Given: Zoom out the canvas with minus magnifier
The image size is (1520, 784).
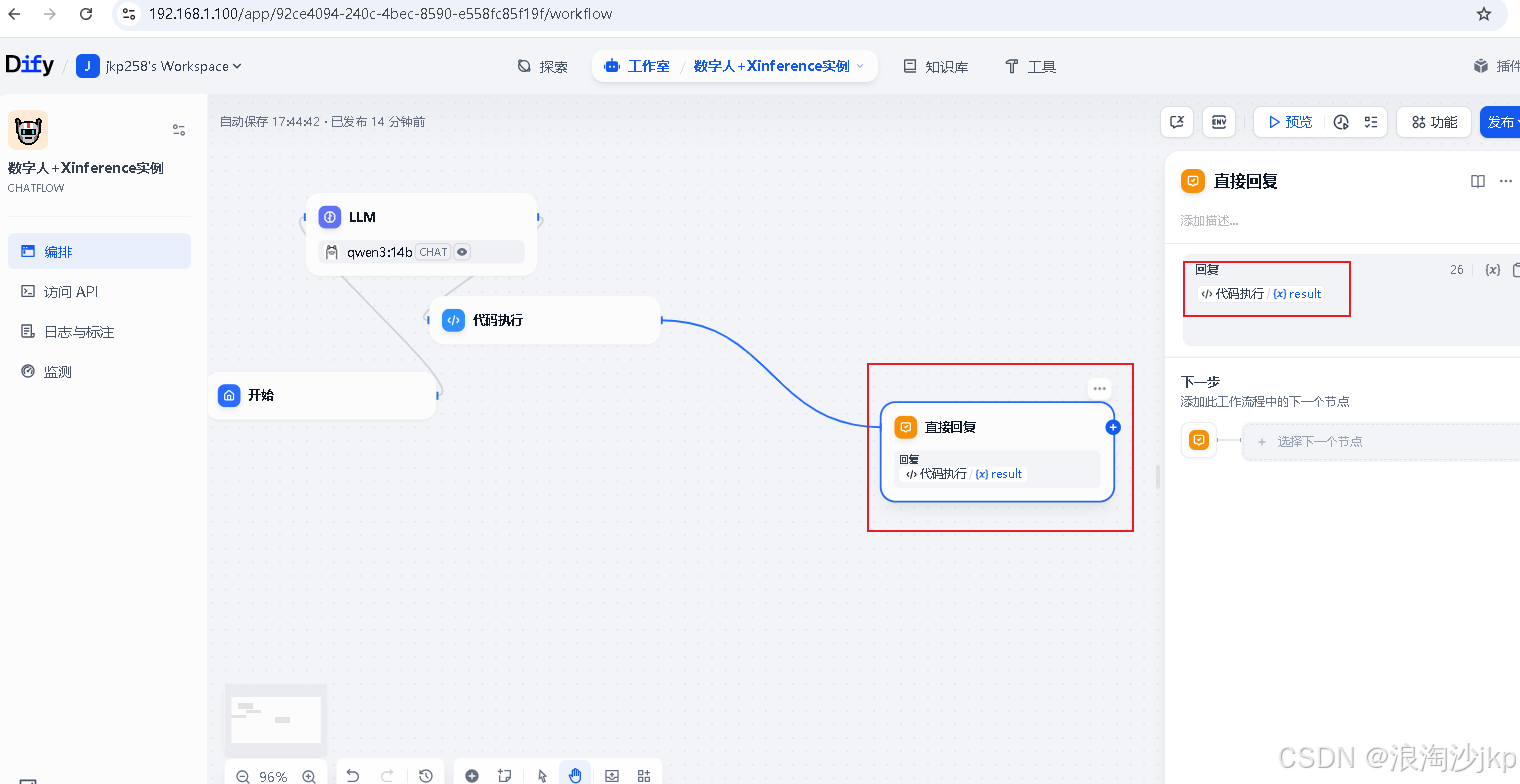Looking at the screenshot, I should (x=242, y=776).
